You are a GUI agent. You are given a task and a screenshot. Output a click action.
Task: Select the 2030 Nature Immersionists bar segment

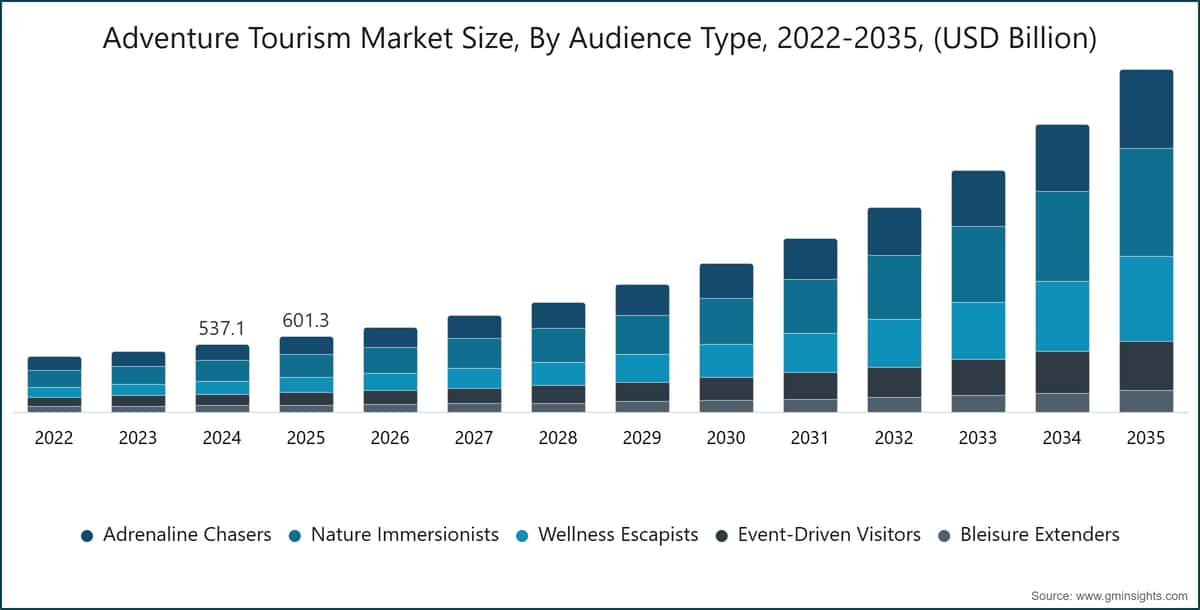pos(726,322)
